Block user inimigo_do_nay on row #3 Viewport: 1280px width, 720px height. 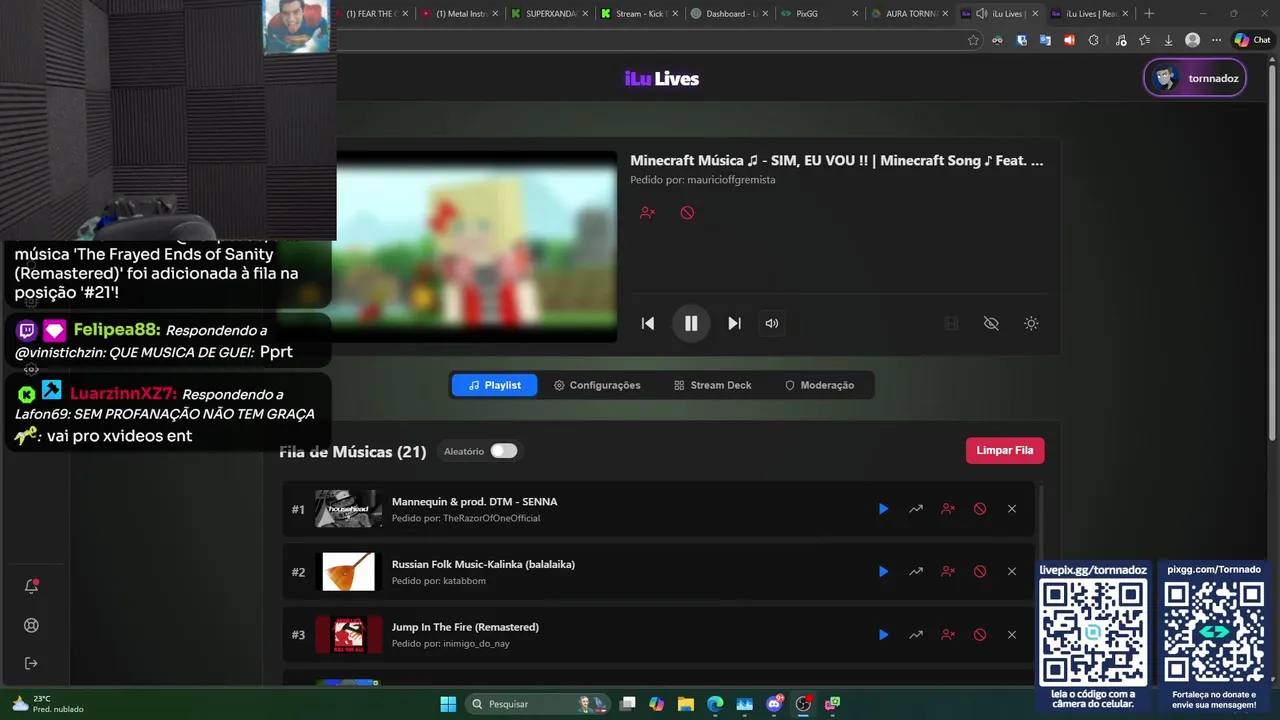coord(948,635)
